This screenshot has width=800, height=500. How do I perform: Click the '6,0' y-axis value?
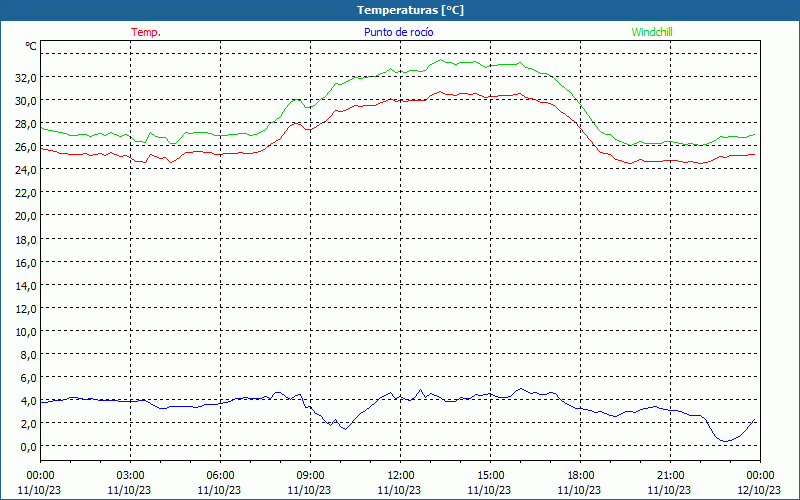(30, 378)
